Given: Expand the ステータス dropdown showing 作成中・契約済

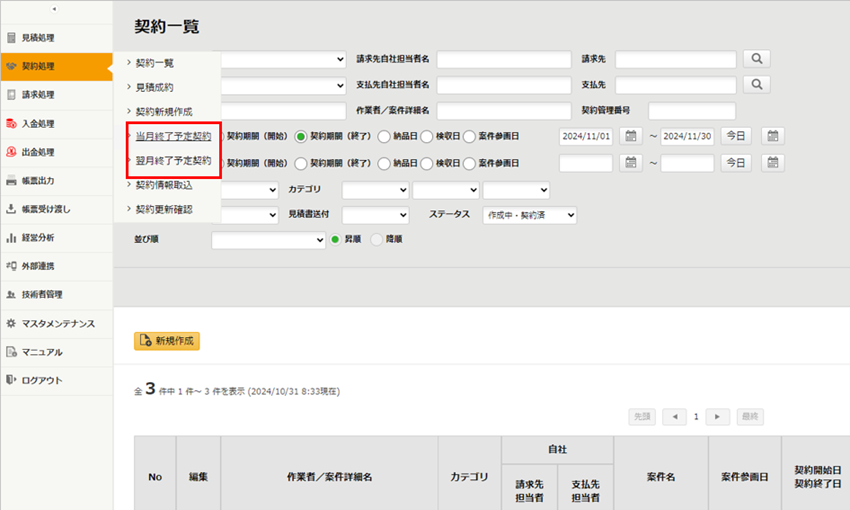Looking at the screenshot, I should 529,215.
